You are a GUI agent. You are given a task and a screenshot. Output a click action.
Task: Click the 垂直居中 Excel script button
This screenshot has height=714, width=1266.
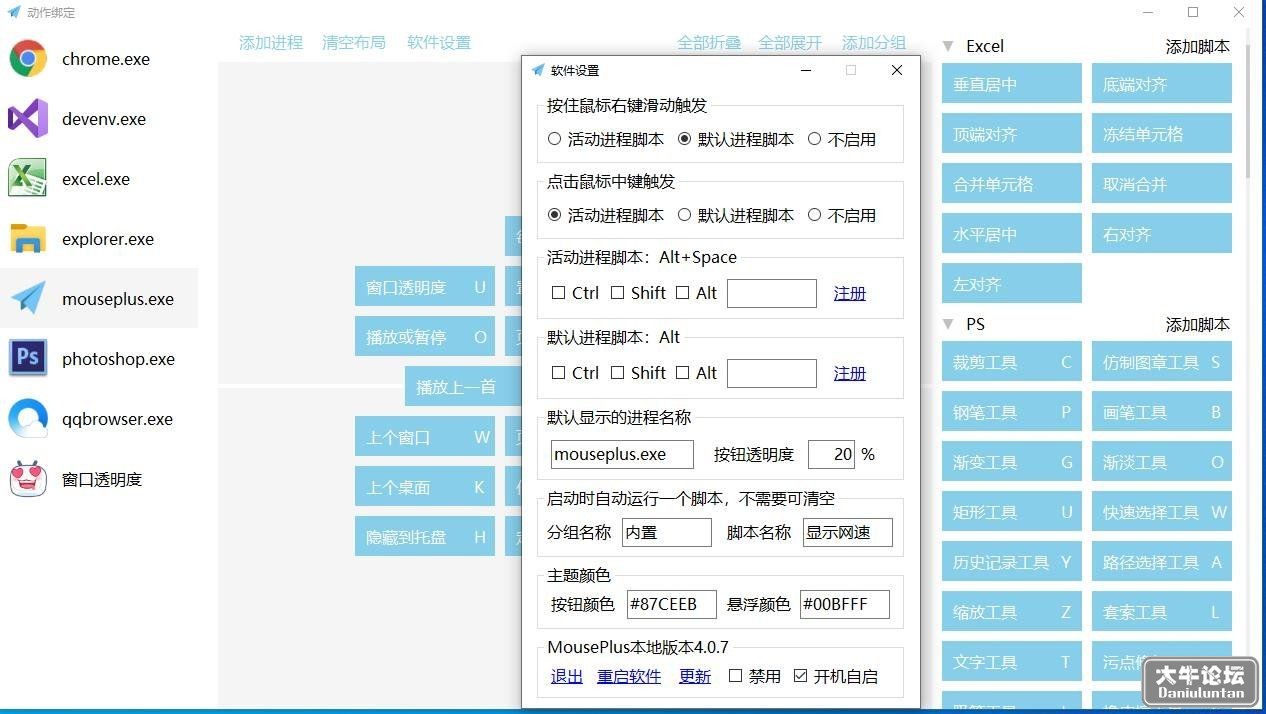pos(1012,84)
